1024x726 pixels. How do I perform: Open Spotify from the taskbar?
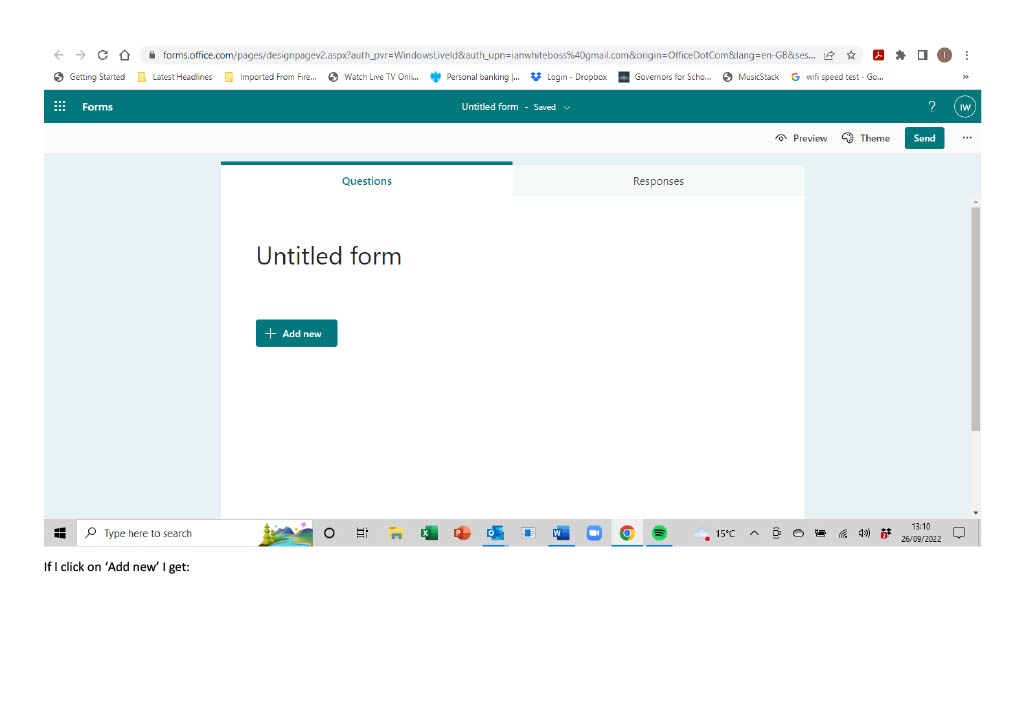click(x=660, y=533)
